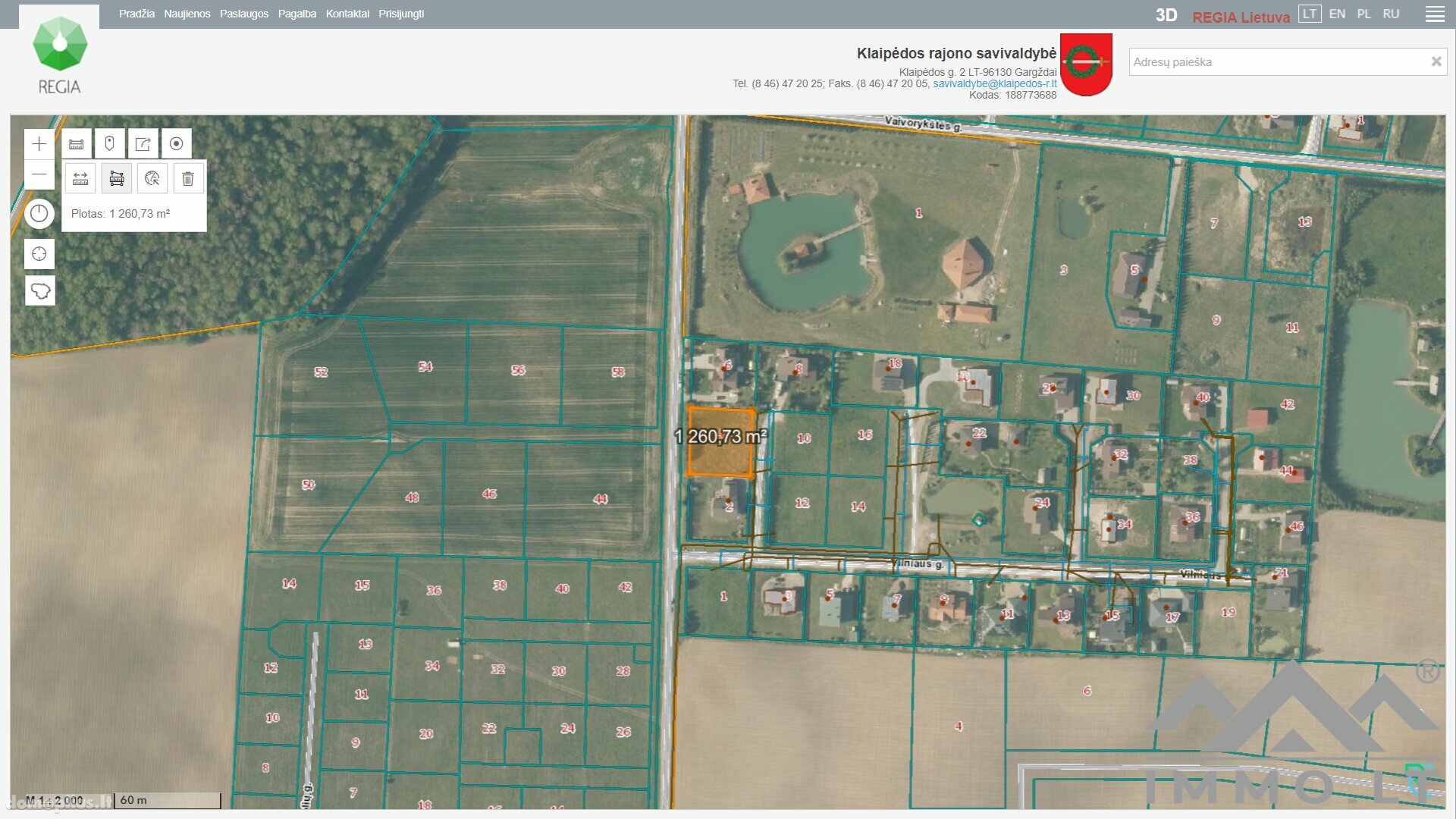Open the Pradžia menu item

pos(136,14)
